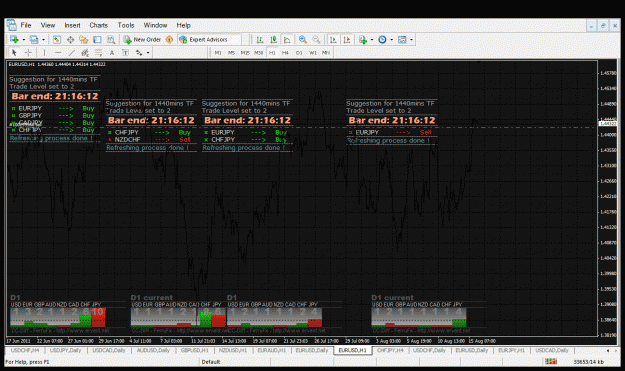This screenshot has width=625, height=371.
Task: Open the Navigator panel icon
Action: [x=83, y=39]
